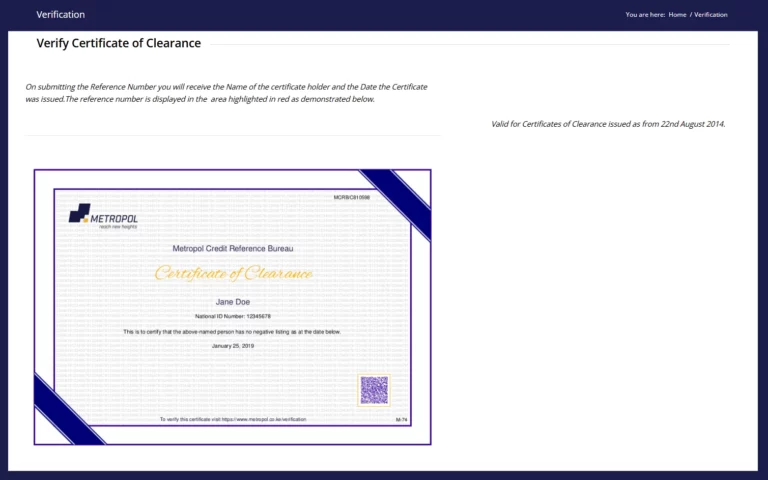Click the gold 'Certificate of Clearance' script title

(x=233, y=273)
